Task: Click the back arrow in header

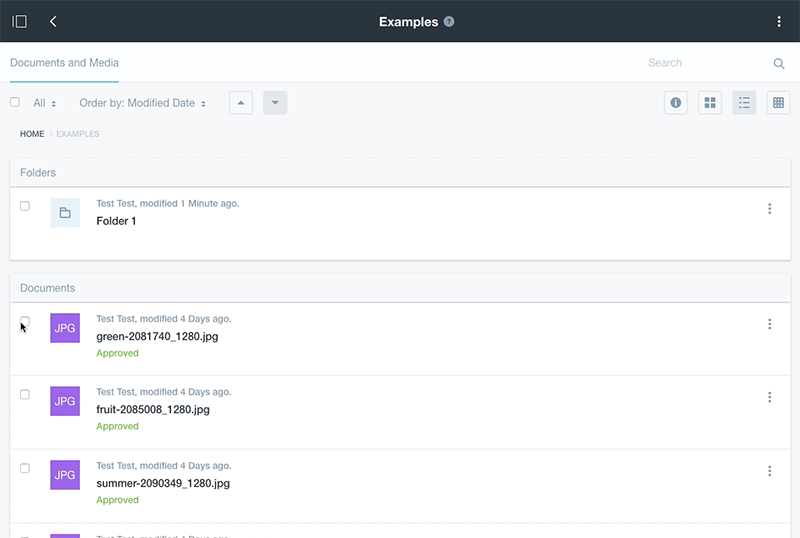Action: click(x=53, y=22)
